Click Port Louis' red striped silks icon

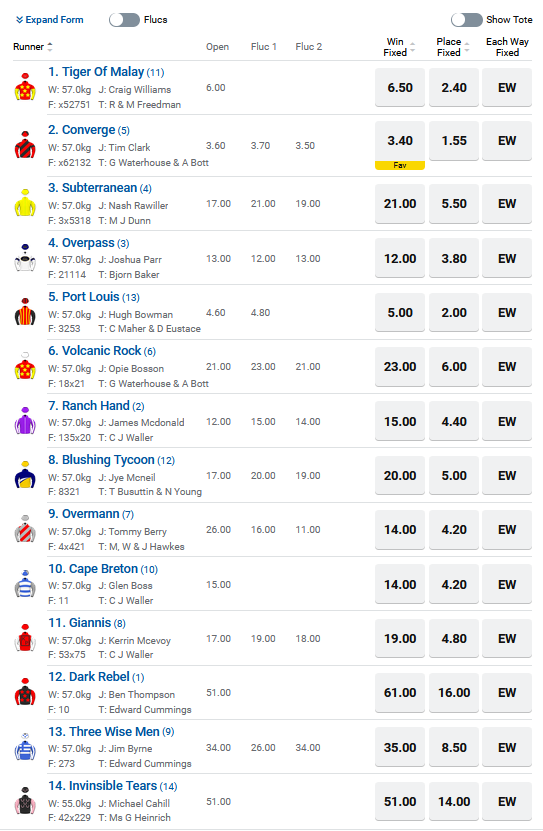click(25, 312)
